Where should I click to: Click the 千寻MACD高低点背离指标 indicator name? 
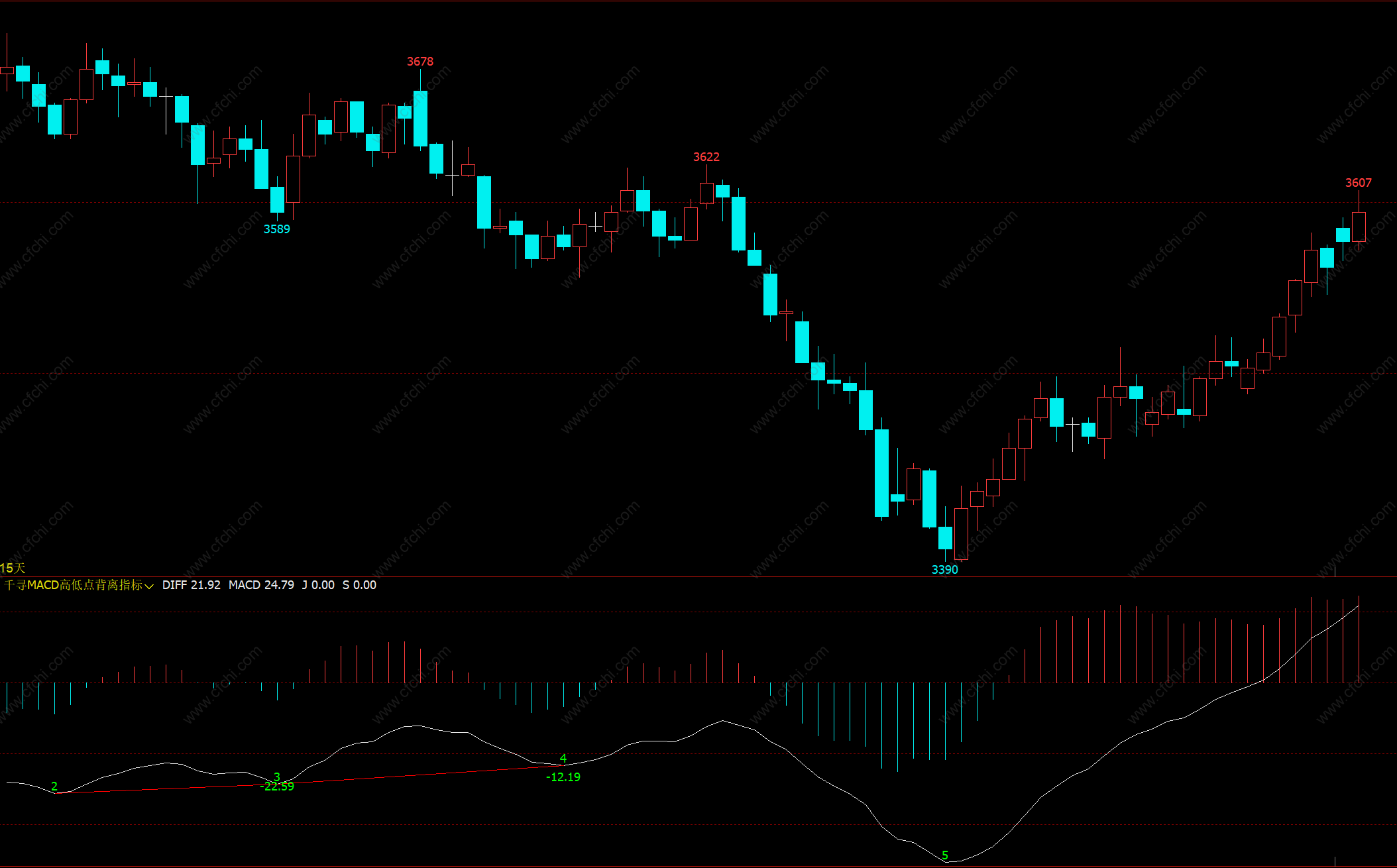73,585
